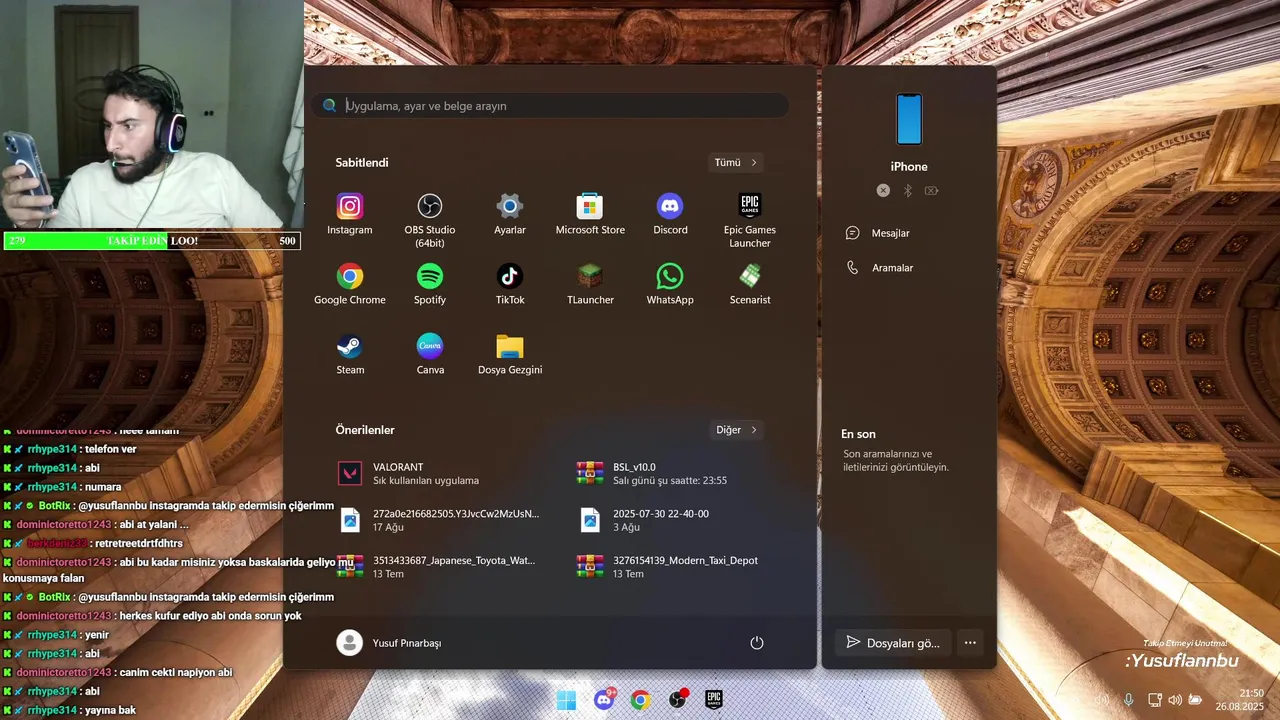
Task: Open recommended file 272a0e216682505.Y3JvcCw2MzUsN...
Action: coord(444,520)
